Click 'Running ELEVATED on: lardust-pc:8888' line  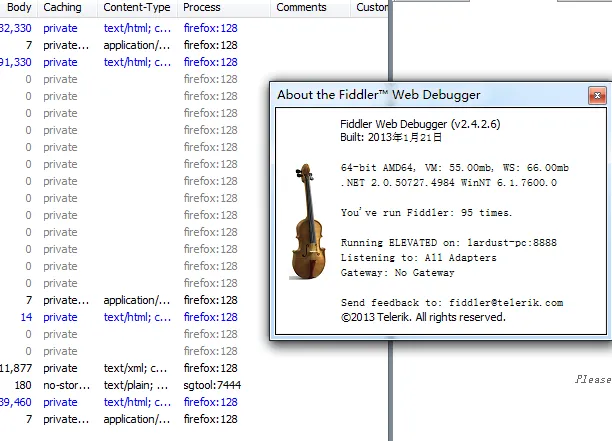449,242
